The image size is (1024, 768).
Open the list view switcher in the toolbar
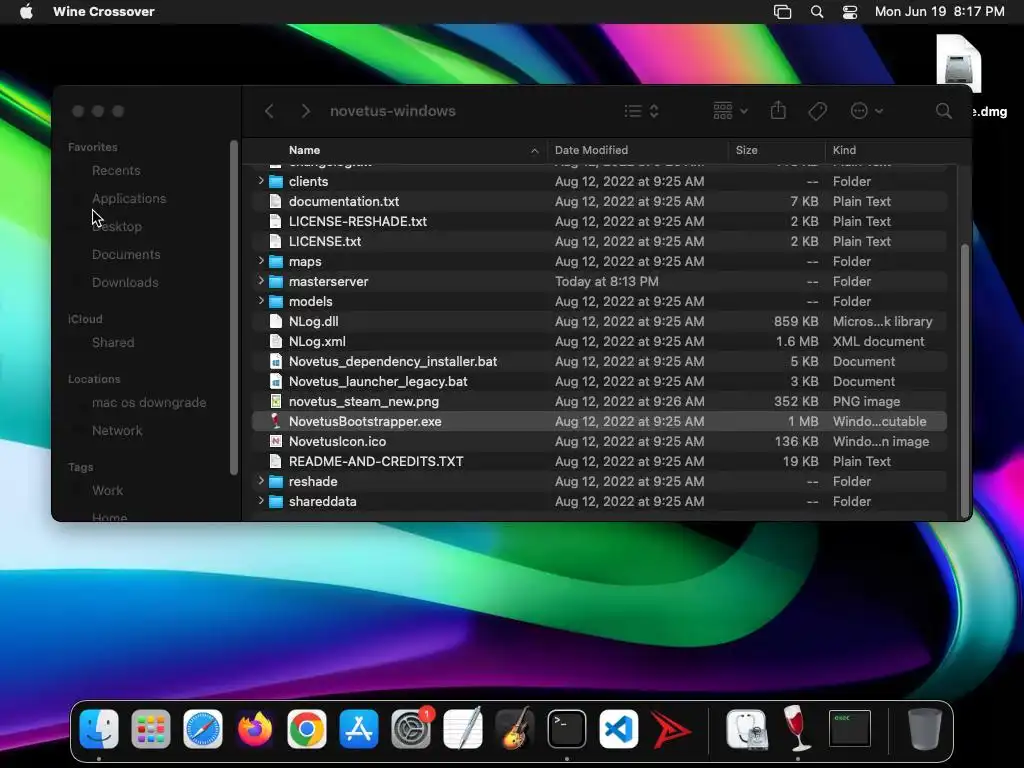641,111
